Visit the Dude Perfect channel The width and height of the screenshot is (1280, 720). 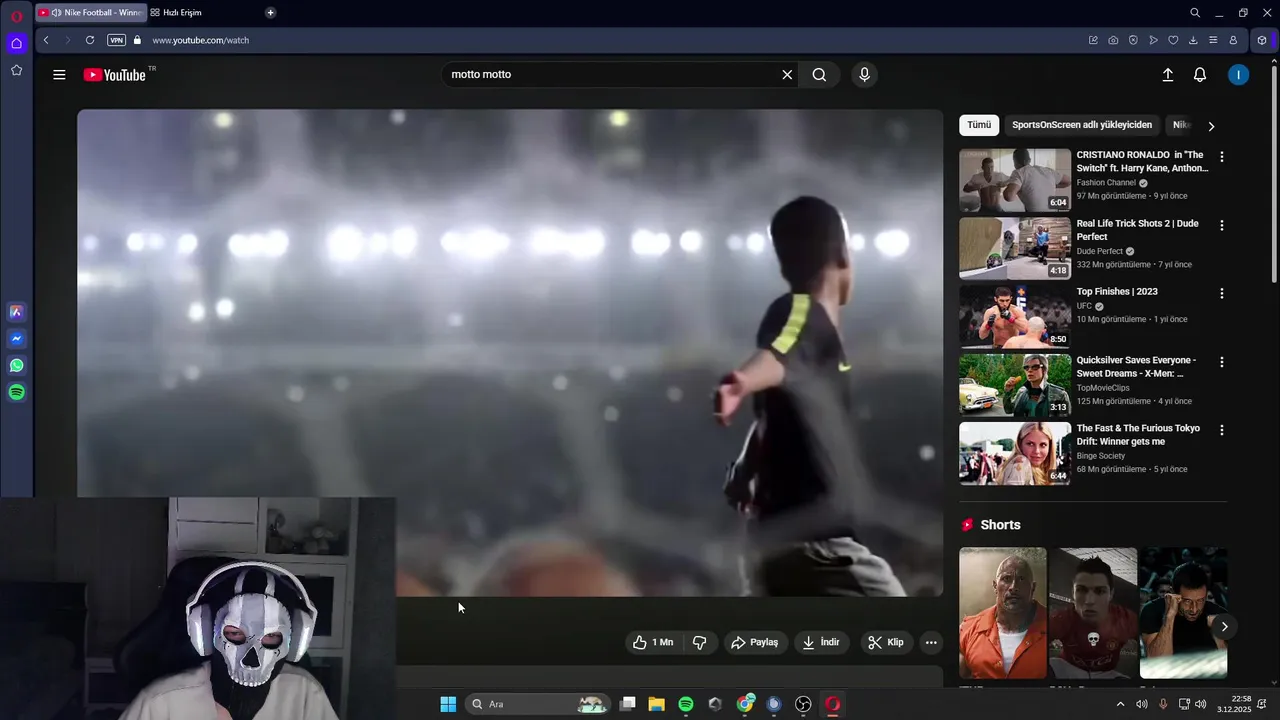tap(1100, 251)
